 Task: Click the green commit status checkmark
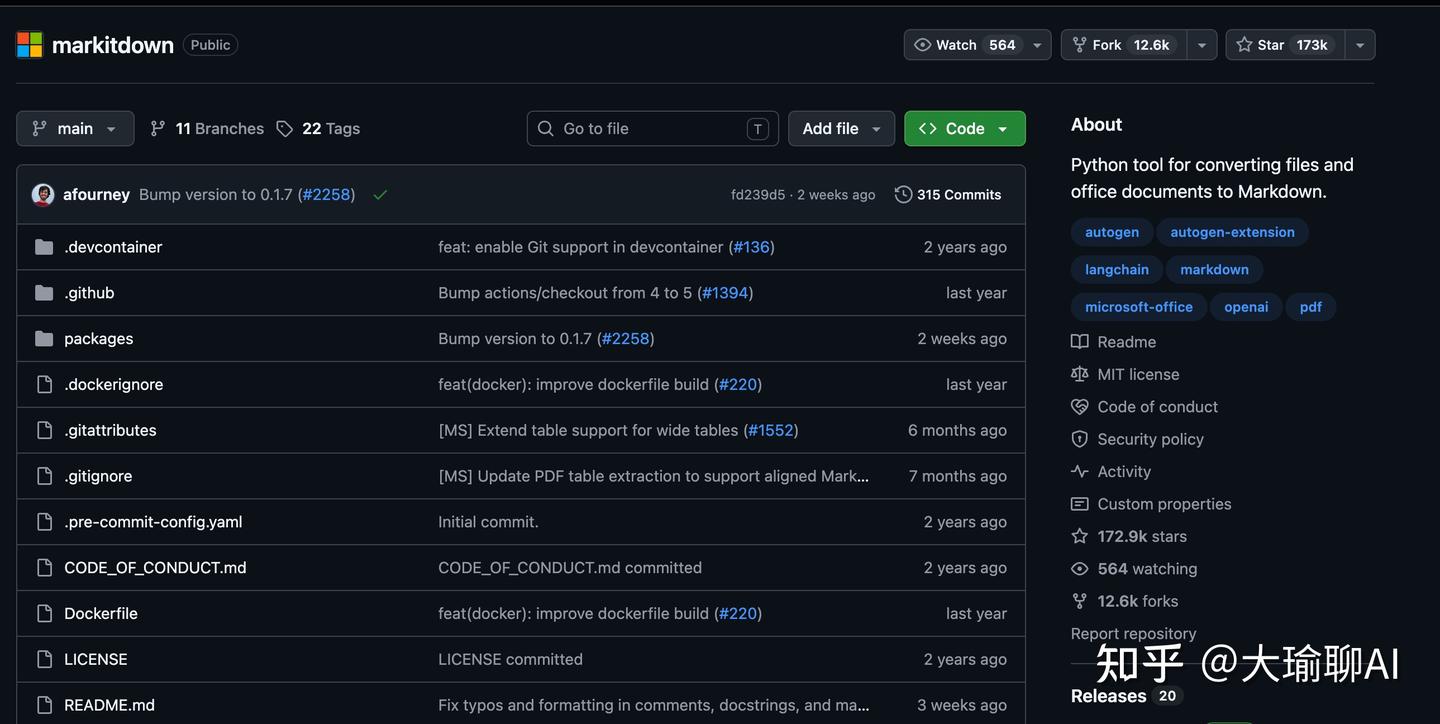(x=380, y=195)
